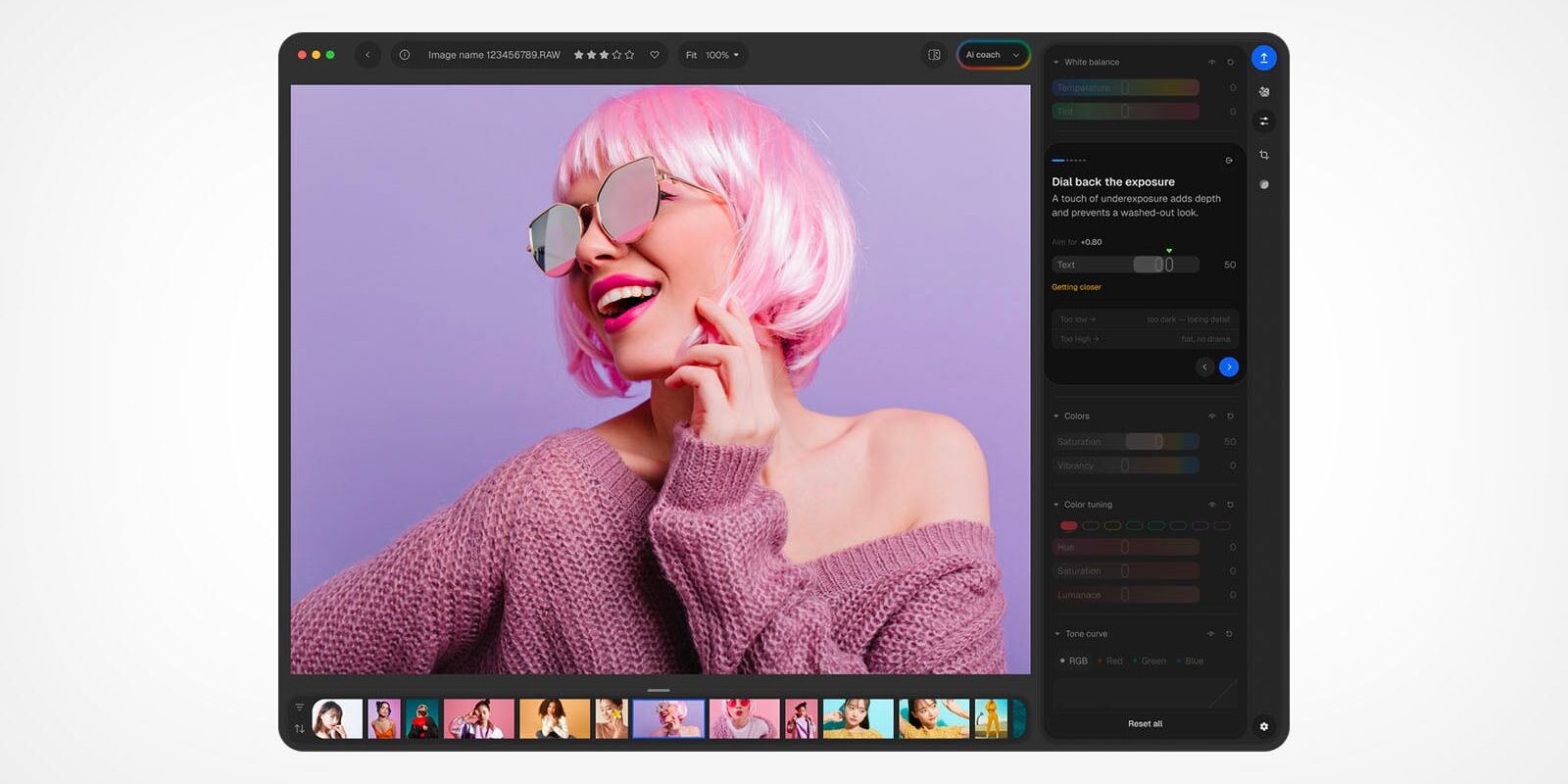Click the Temperature slider

tap(1126, 88)
